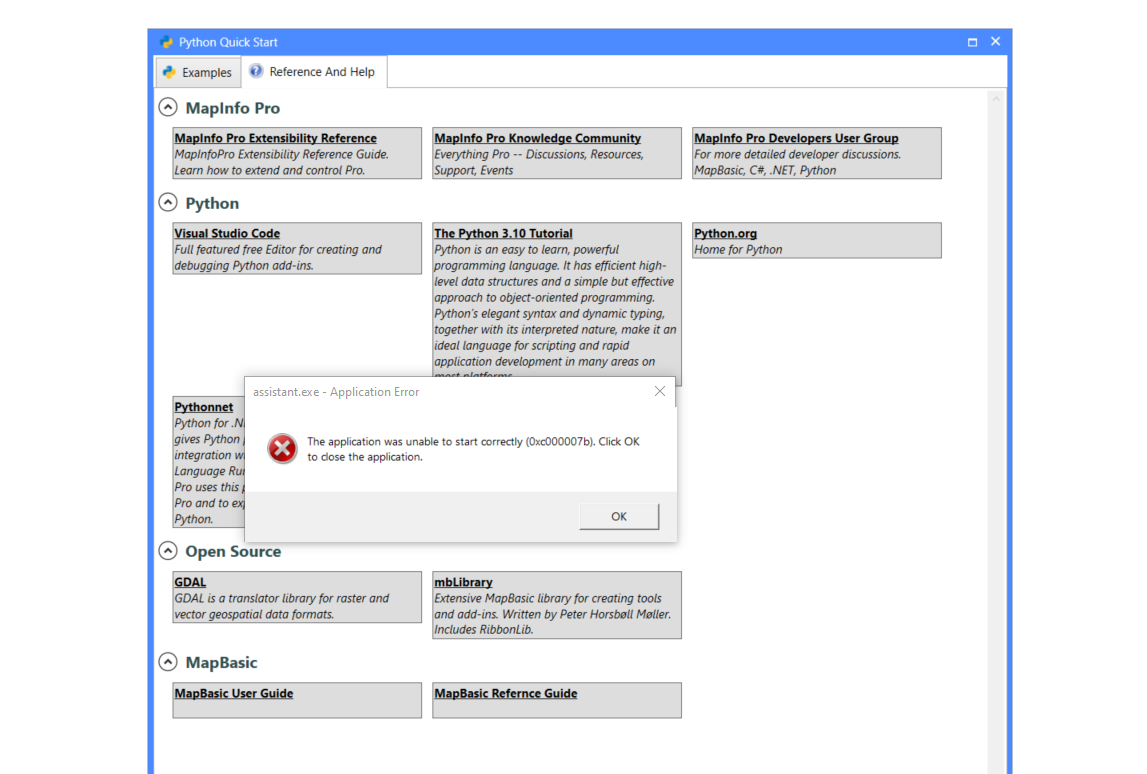This screenshot has width=1147, height=774.
Task: Open the MapBasic User Guide link
Action: pyautogui.click(x=233, y=694)
